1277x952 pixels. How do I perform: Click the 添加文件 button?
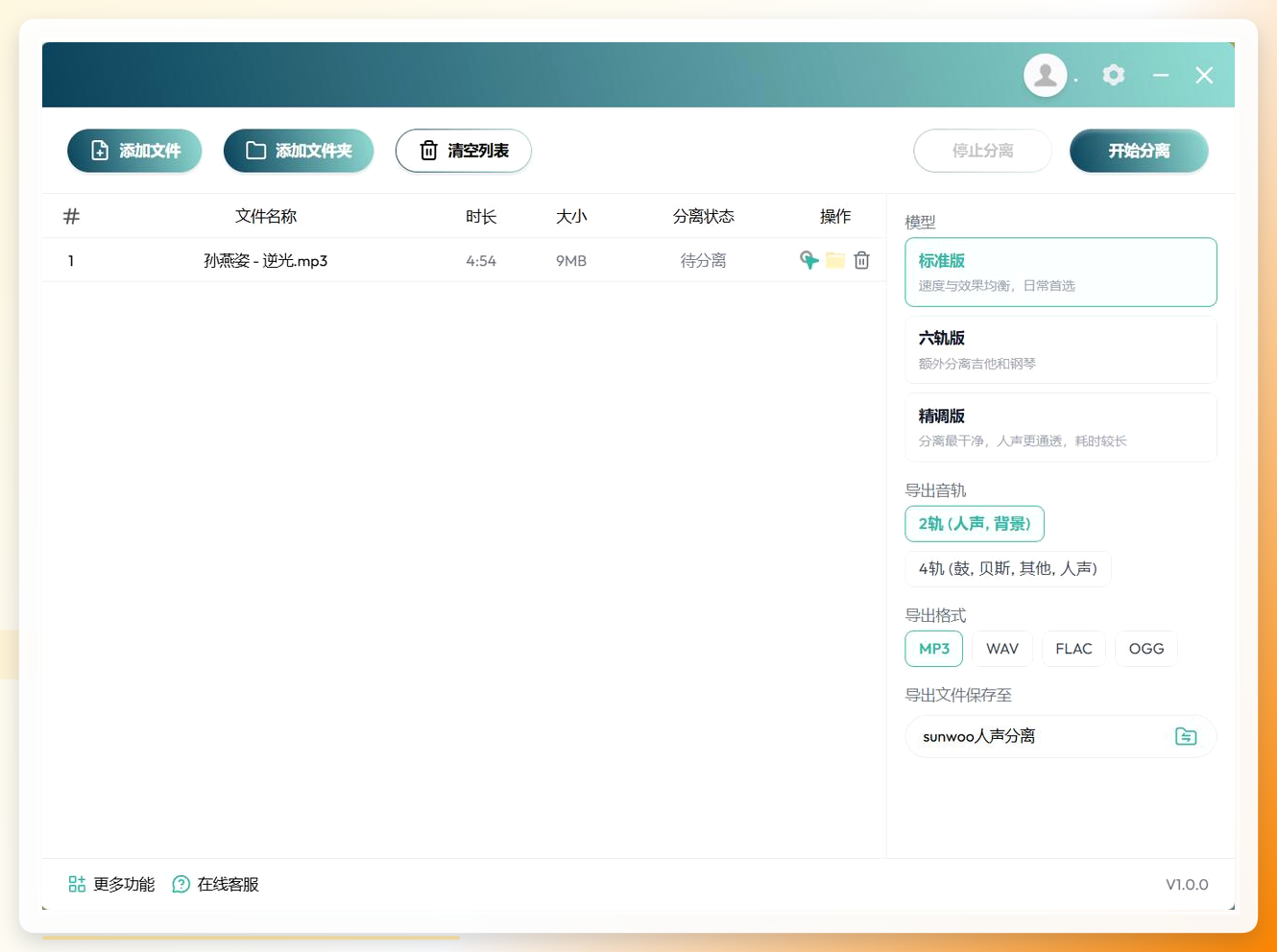tap(134, 151)
